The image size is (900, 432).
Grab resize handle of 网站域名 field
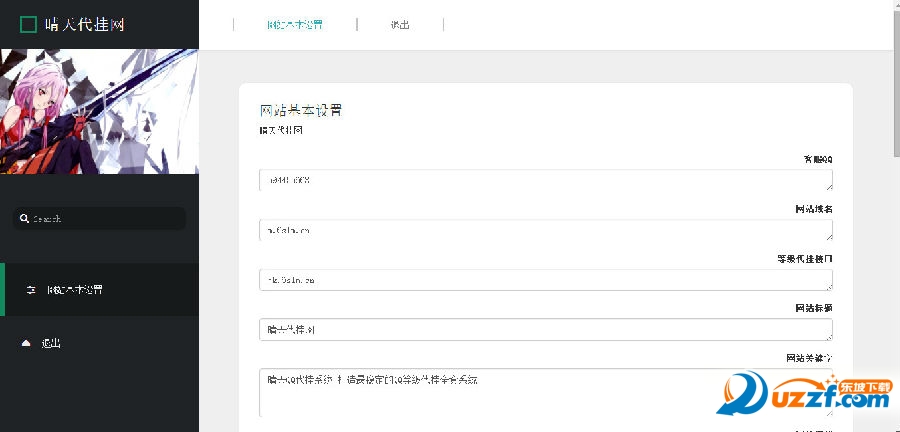829,237
